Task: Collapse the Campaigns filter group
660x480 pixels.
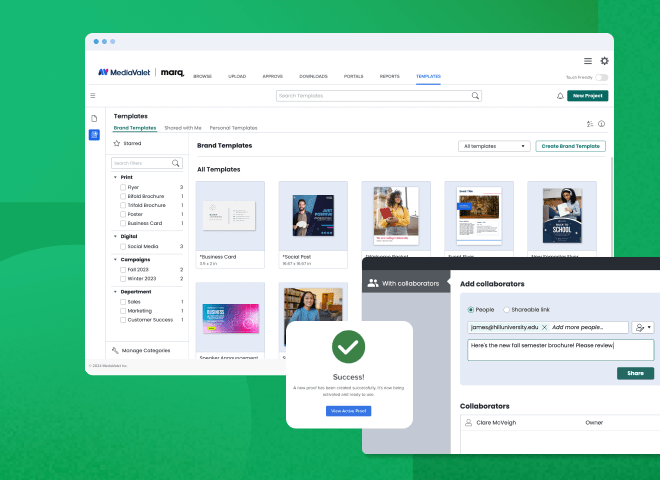Action: point(115,259)
